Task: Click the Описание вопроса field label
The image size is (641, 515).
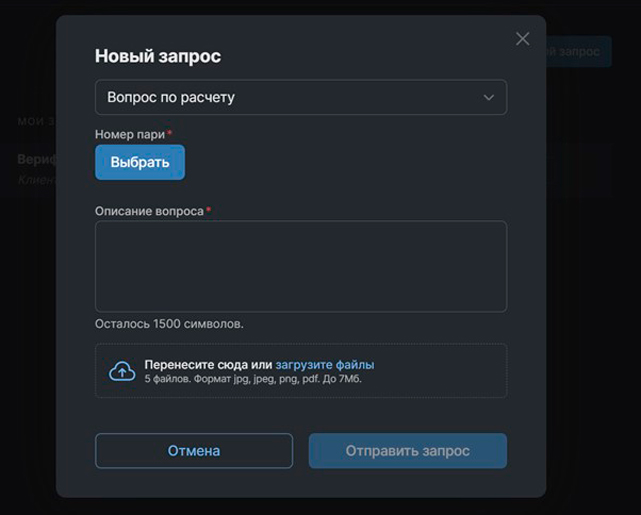Action: (149, 211)
